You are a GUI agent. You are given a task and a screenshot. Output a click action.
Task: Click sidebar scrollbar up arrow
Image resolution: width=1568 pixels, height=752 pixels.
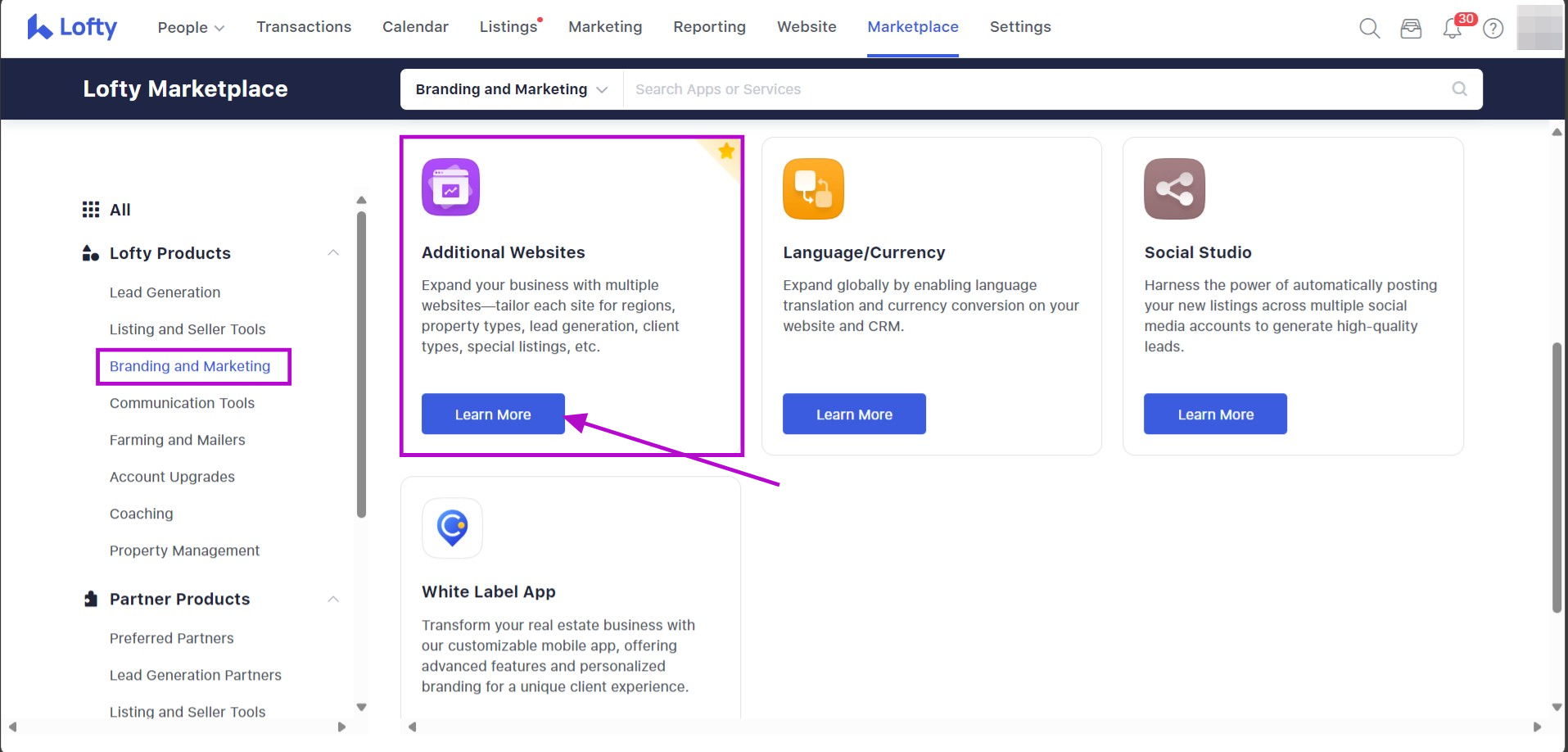pos(361,200)
